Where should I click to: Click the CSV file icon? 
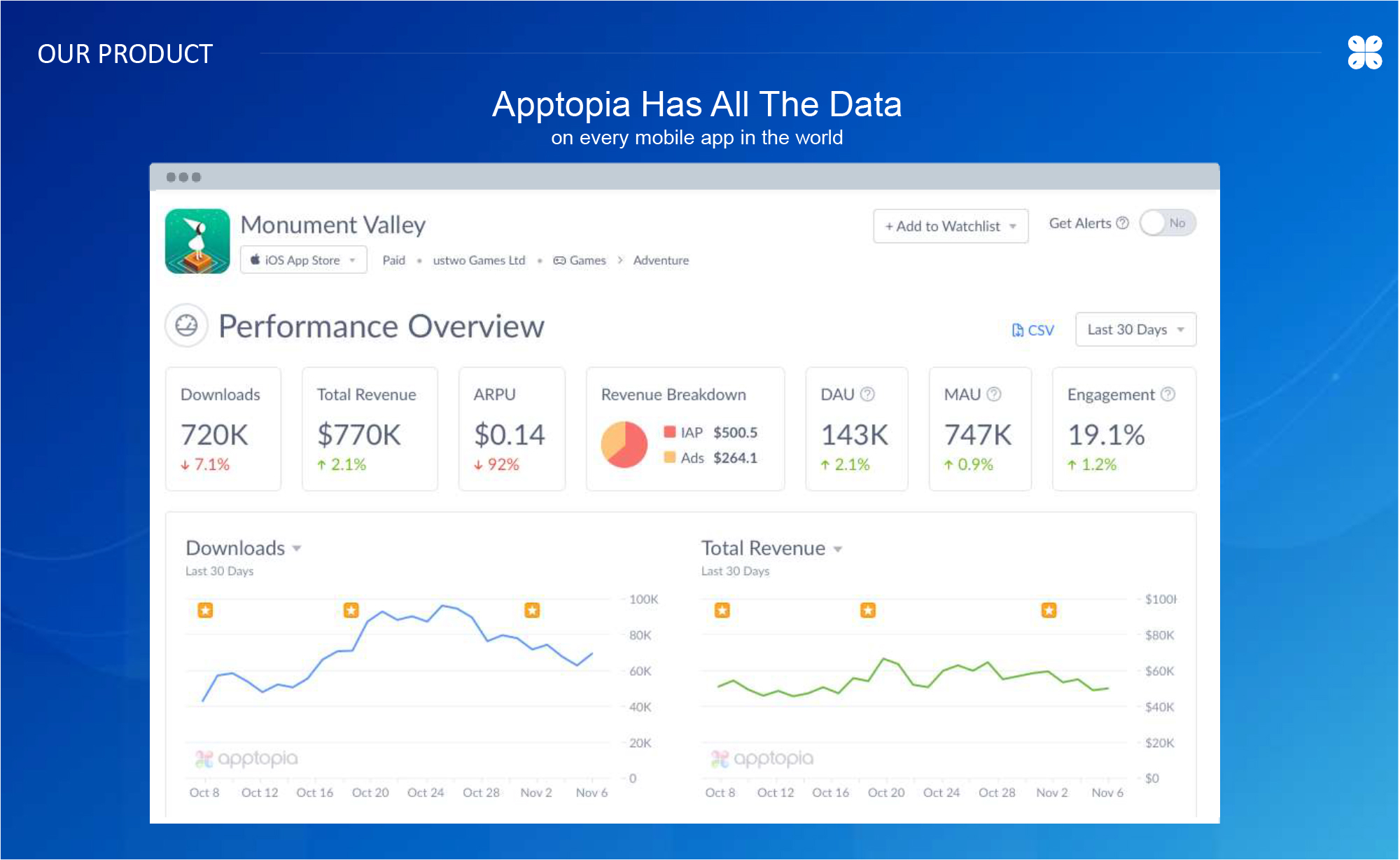pyautogui.click(x=1018, y=330)
